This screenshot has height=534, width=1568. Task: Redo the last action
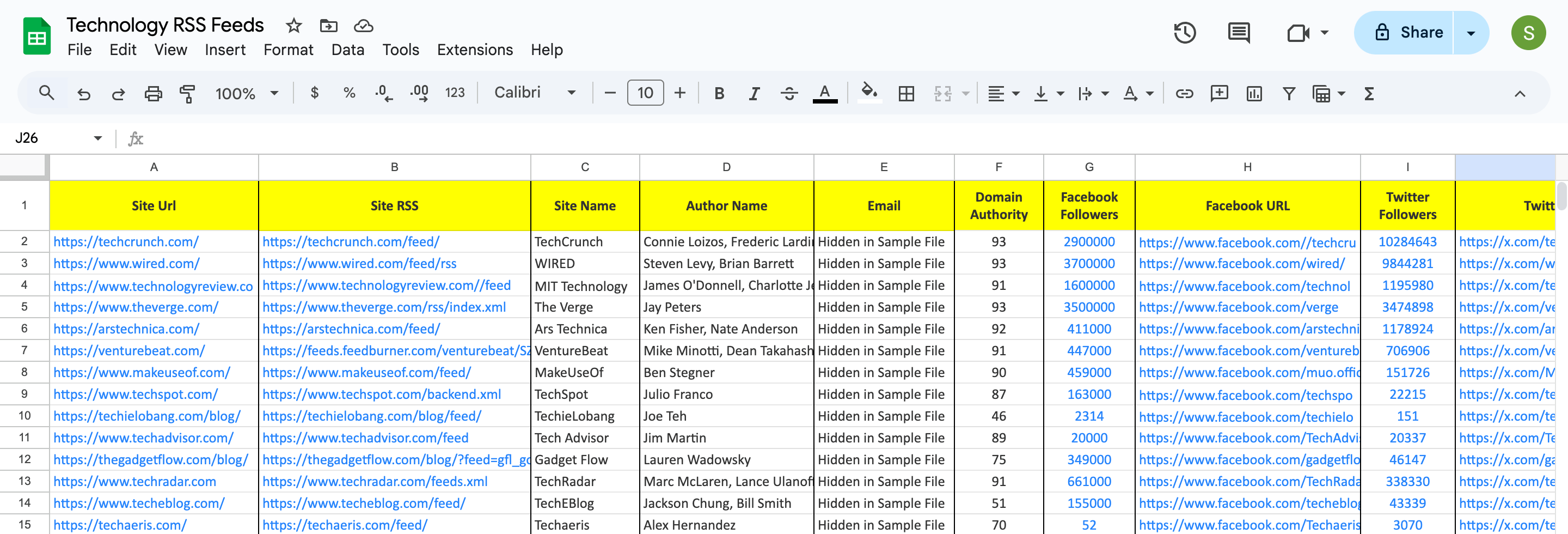pyautogui.click(x=118, y=93)
